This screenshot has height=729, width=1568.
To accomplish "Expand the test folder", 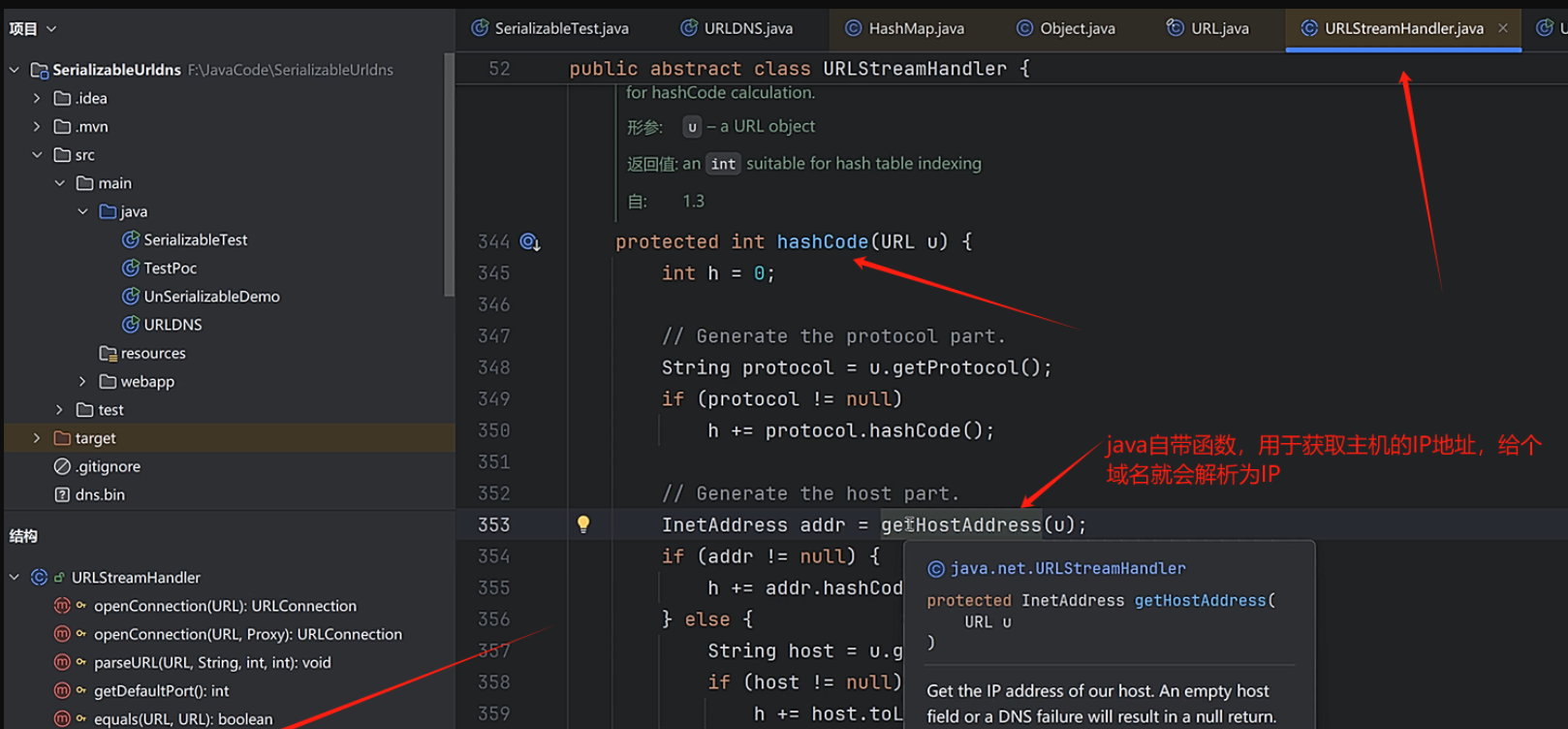I will coord(60,410).
